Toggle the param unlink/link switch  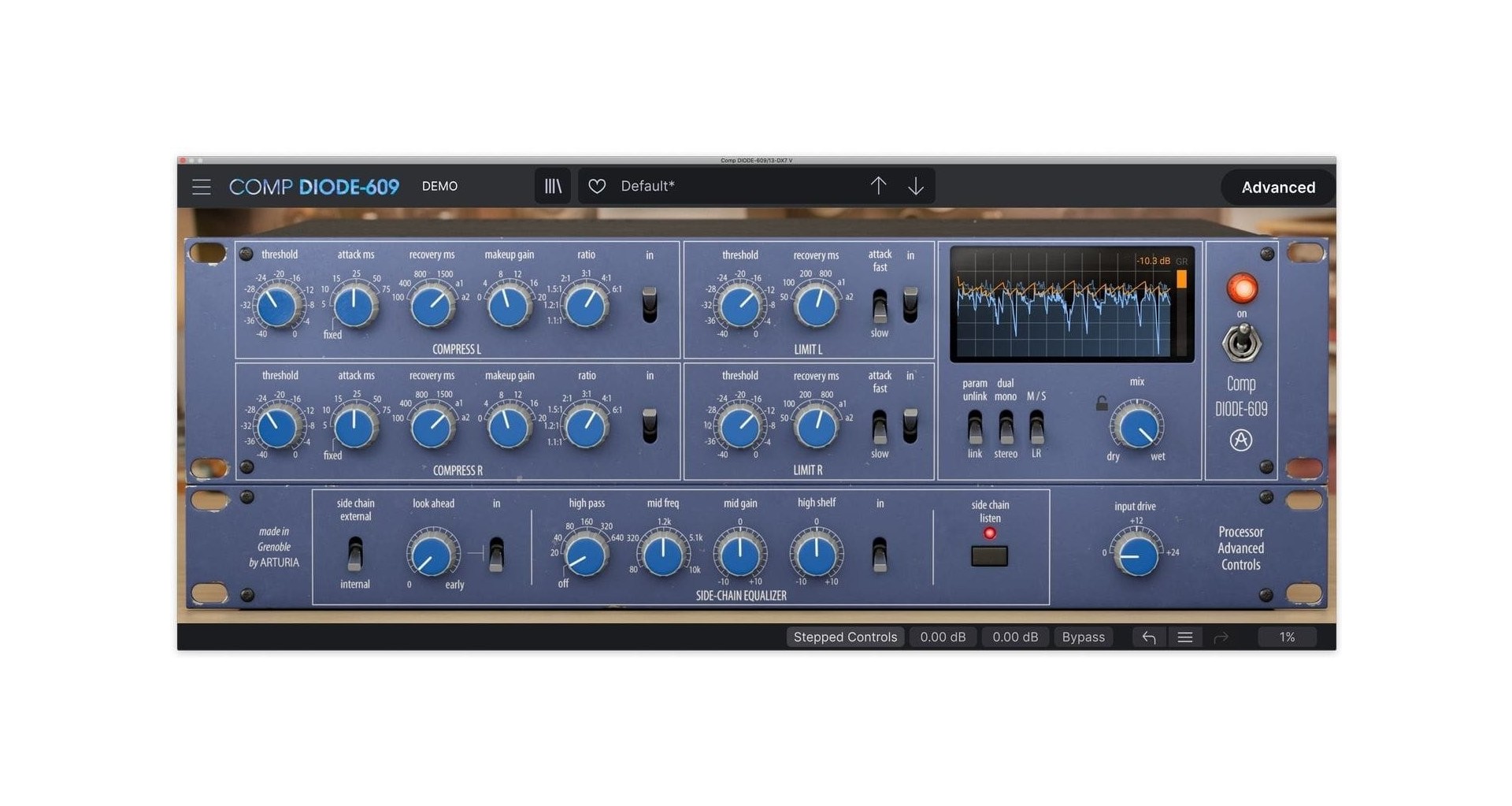pos(975,427)
